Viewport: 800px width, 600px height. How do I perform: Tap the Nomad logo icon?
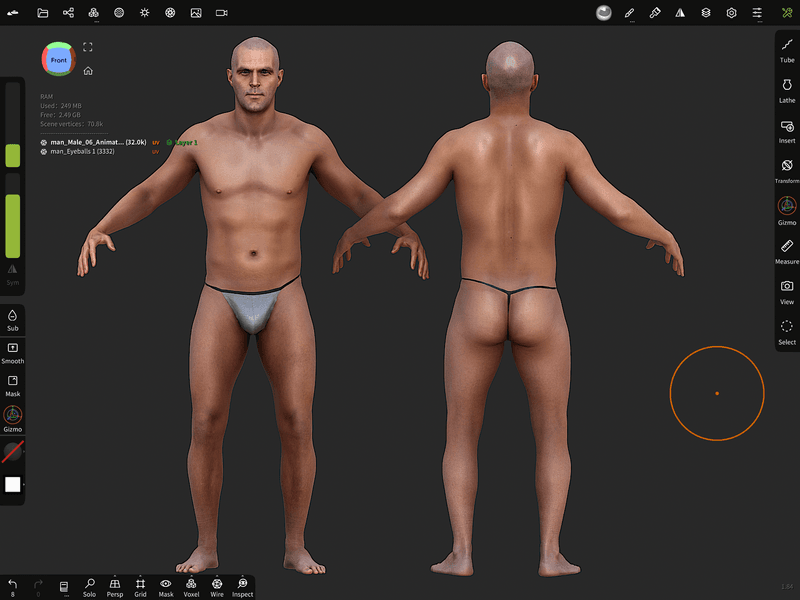point(13,13)
